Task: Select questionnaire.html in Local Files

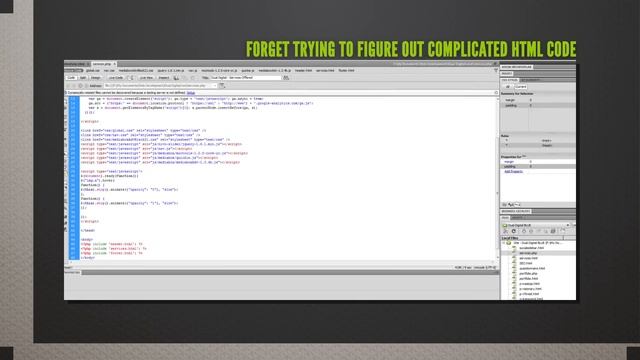Action: pyautogui.click(x=532, y=268)
